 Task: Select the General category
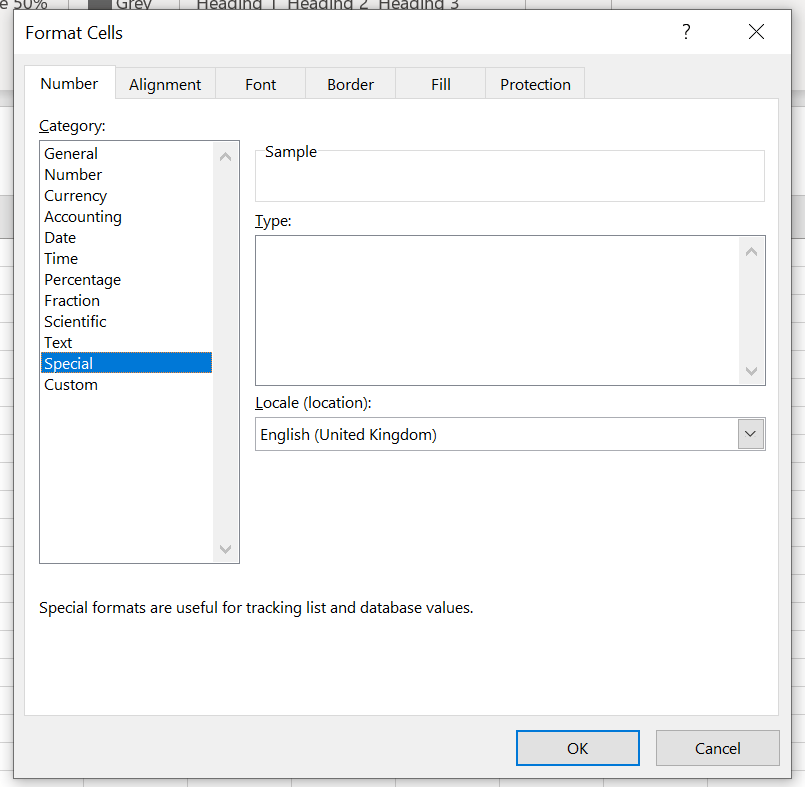pos(71,154)
